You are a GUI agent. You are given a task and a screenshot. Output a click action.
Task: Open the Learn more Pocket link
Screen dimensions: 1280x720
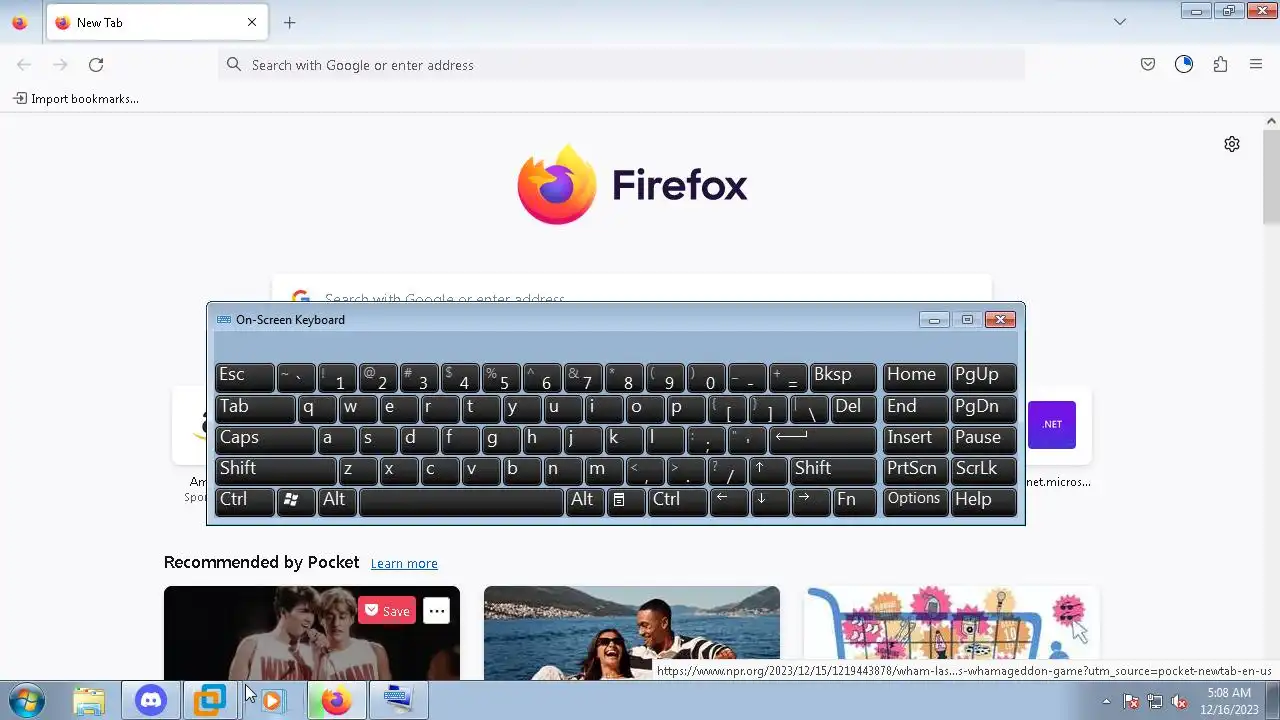tap(404, 564)
